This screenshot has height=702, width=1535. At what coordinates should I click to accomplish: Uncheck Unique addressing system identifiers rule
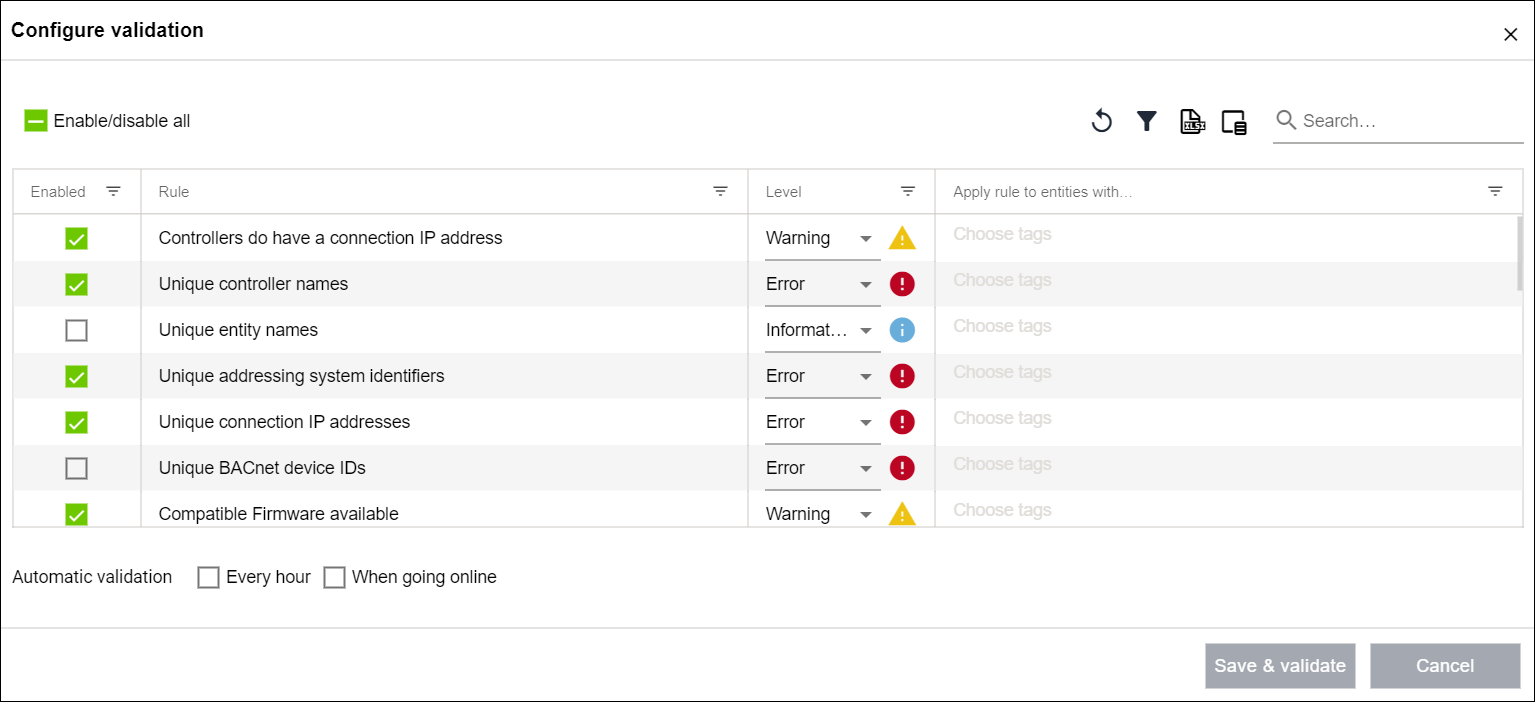tap(76, 376)
